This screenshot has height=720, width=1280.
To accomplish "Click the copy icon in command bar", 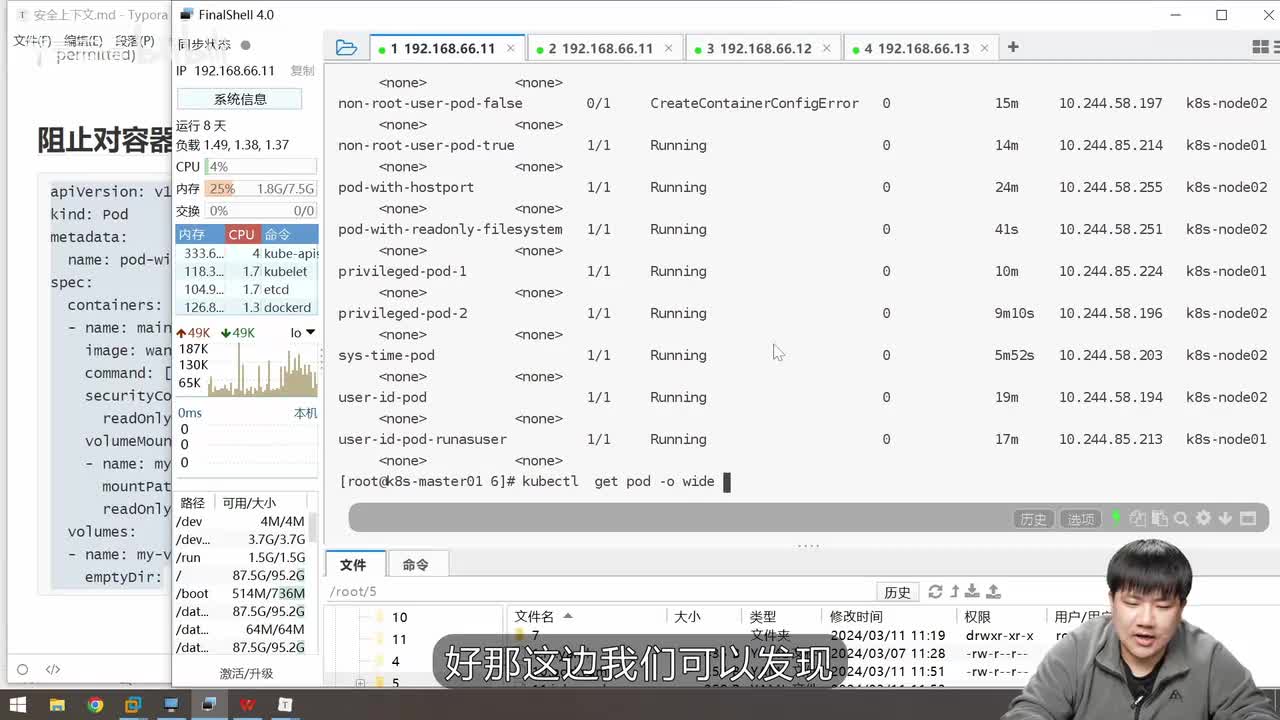I will [x=1138, y=518].
